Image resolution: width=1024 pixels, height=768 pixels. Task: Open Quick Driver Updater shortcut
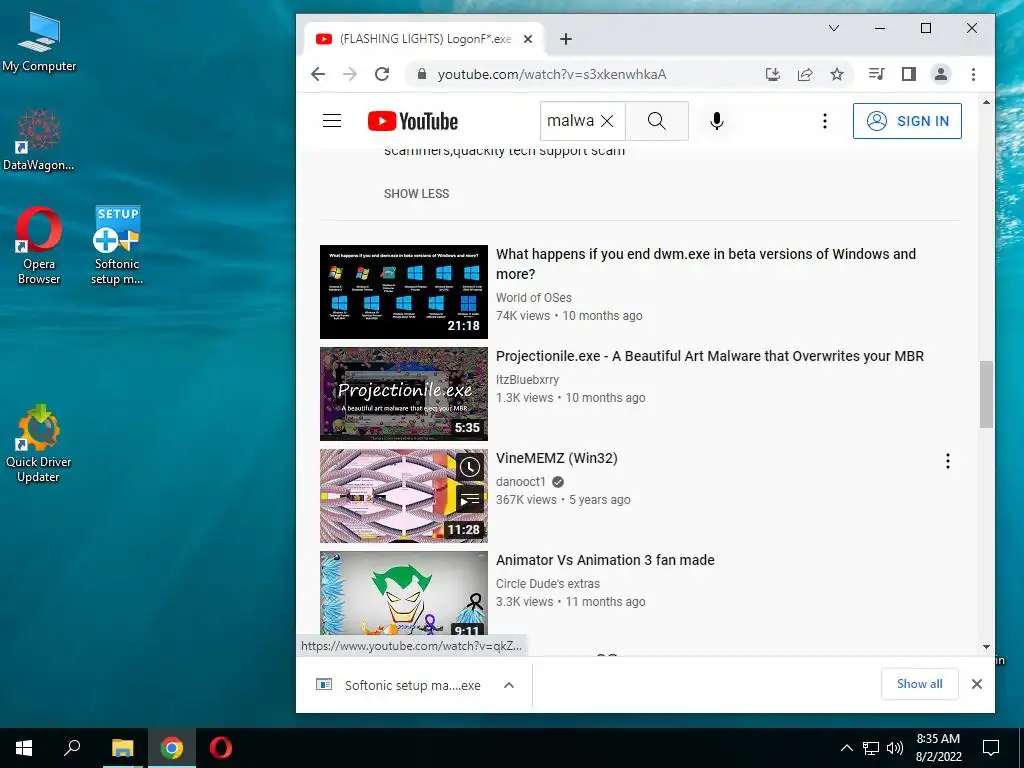[39, 444]
